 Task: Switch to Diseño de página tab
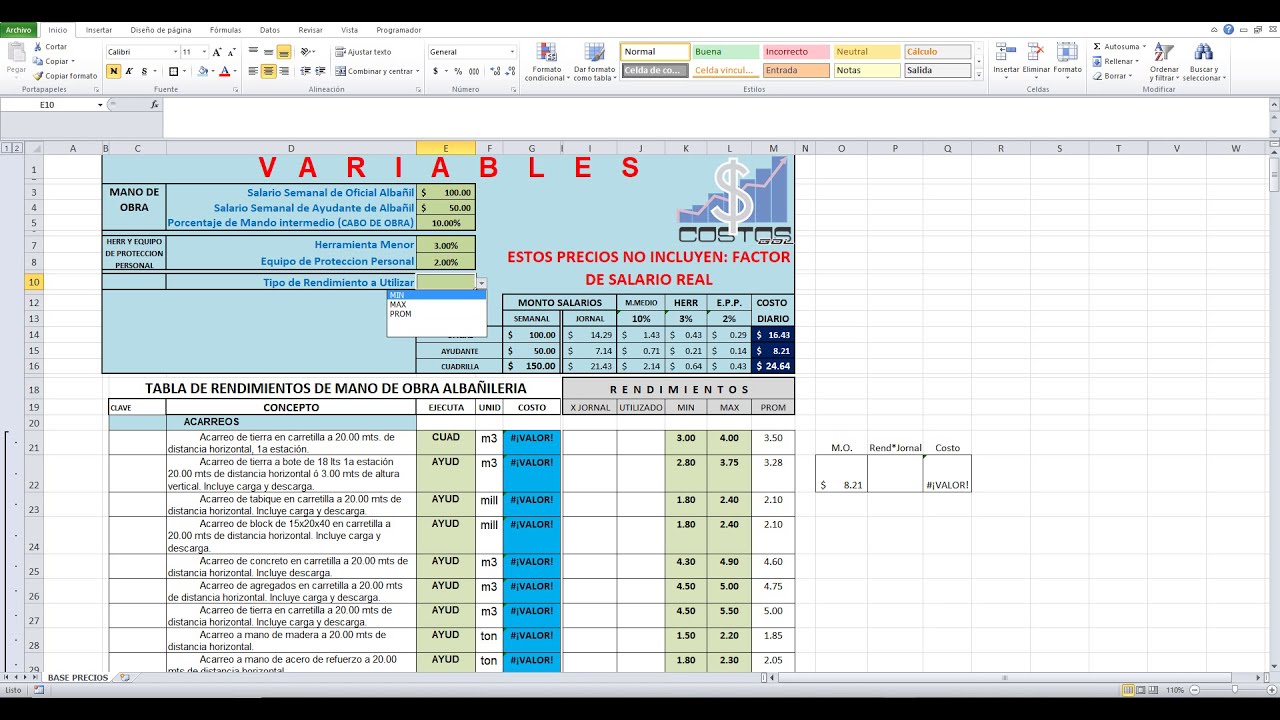click(x=161, y=30)
